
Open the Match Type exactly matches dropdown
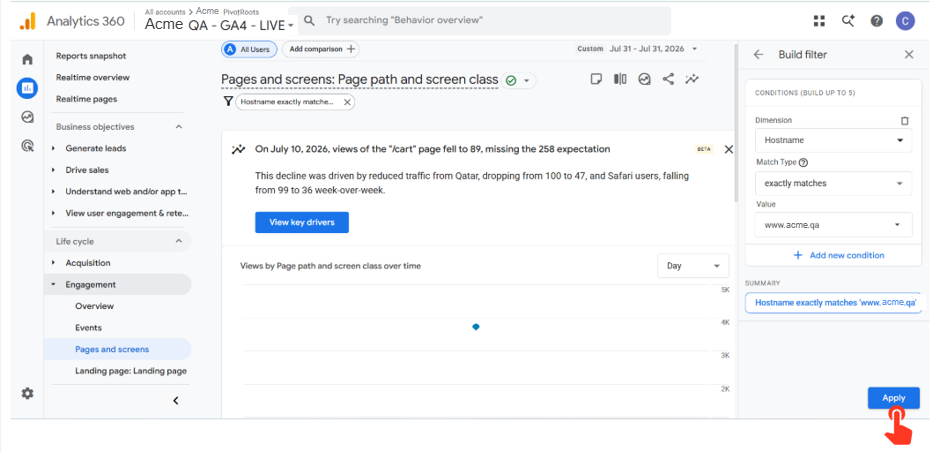pos(833,183)
